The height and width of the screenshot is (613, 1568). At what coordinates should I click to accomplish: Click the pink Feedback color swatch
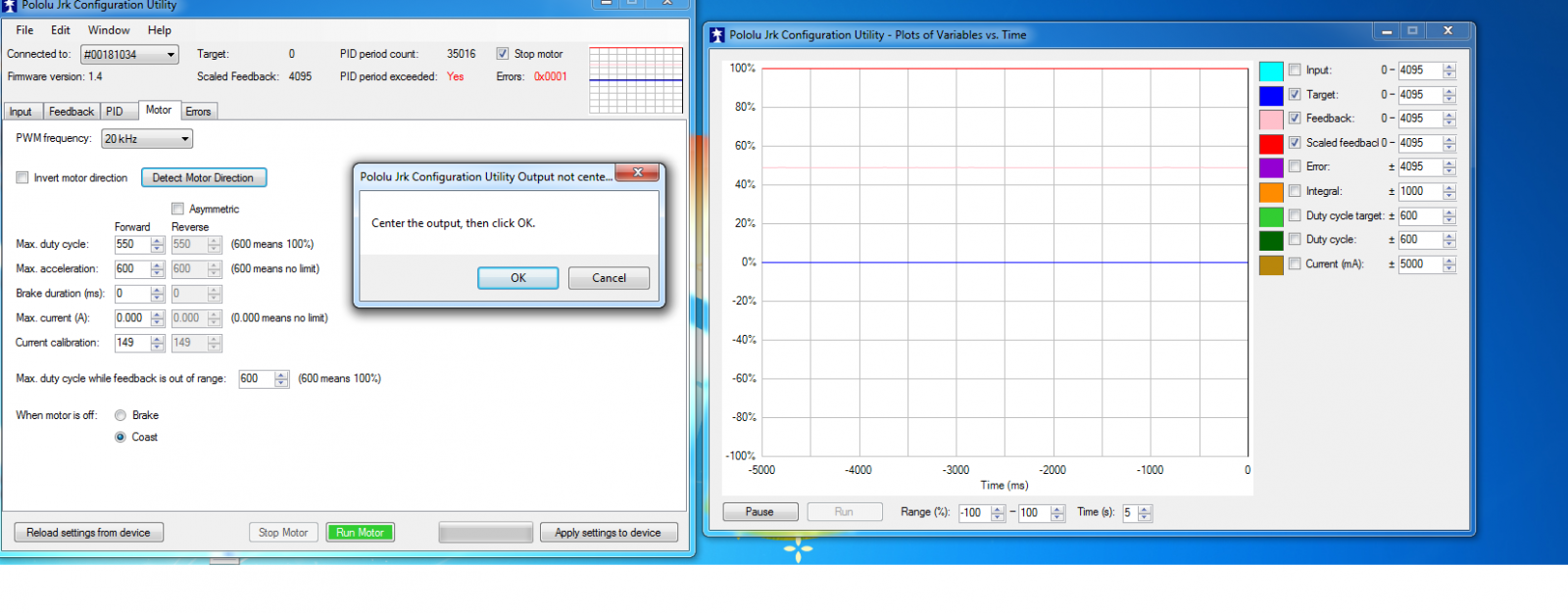point(1271,118)
